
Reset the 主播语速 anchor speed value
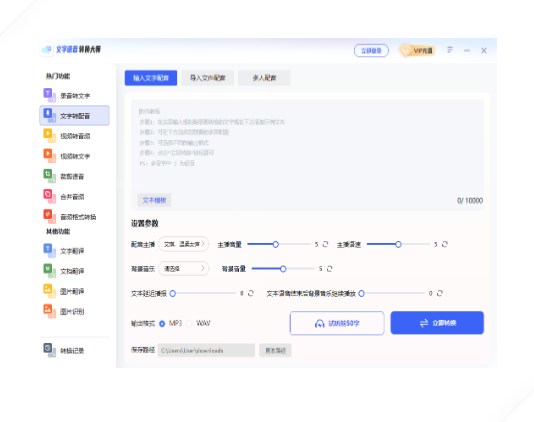click(444, 244)
